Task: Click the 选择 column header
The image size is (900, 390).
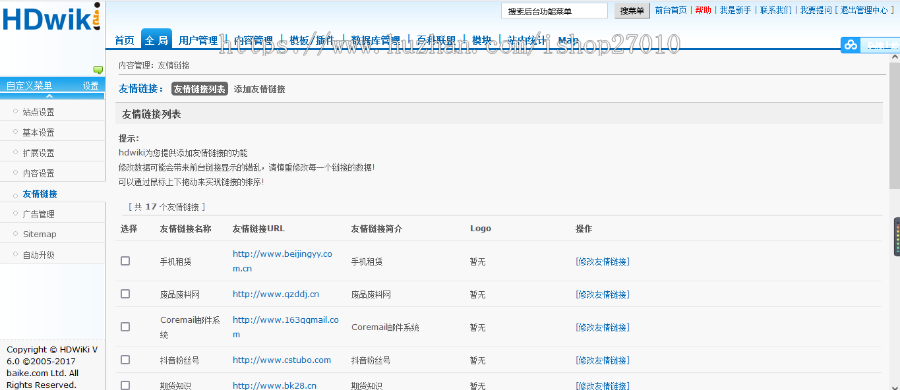Action: point(129,229)
